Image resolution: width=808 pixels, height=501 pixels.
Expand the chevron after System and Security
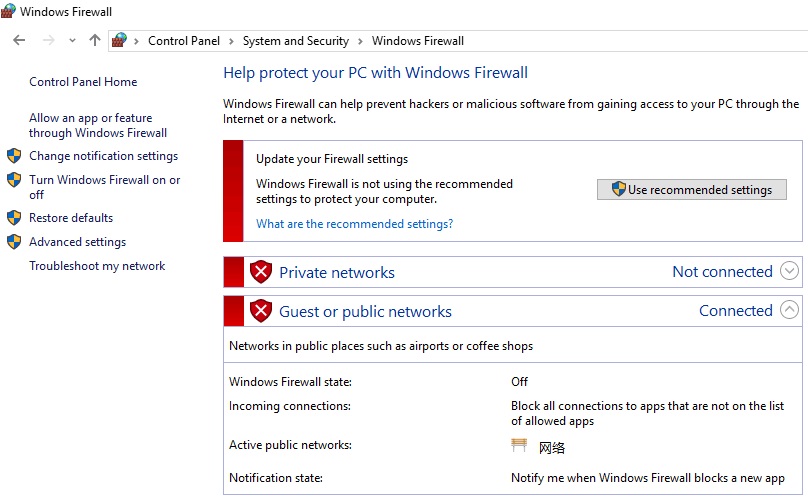pyautogui.click(x=360, y=41)
